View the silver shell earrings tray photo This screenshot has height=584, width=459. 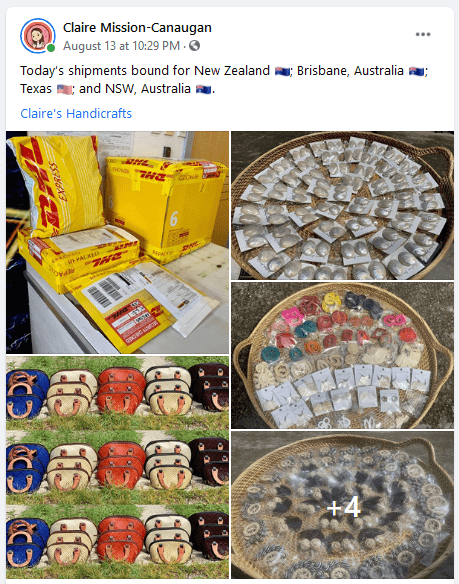[x=342, y=205]
